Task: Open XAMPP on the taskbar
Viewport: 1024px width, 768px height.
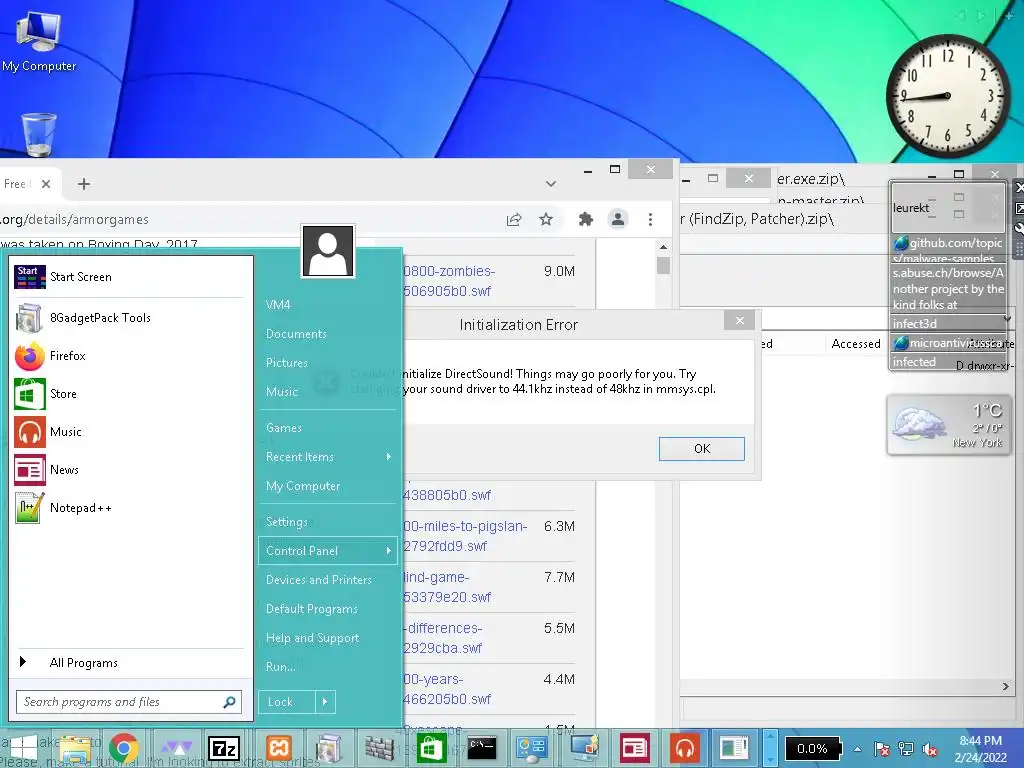Action: (x=279, y=748)
